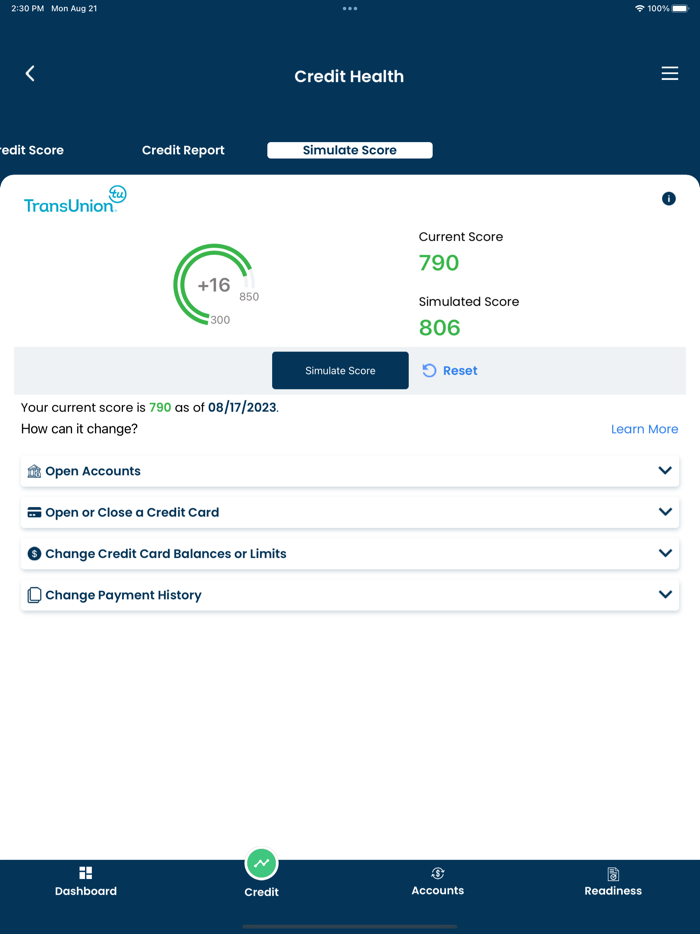
Task: Click the TransUnion logo
Action: coord(75,200)
